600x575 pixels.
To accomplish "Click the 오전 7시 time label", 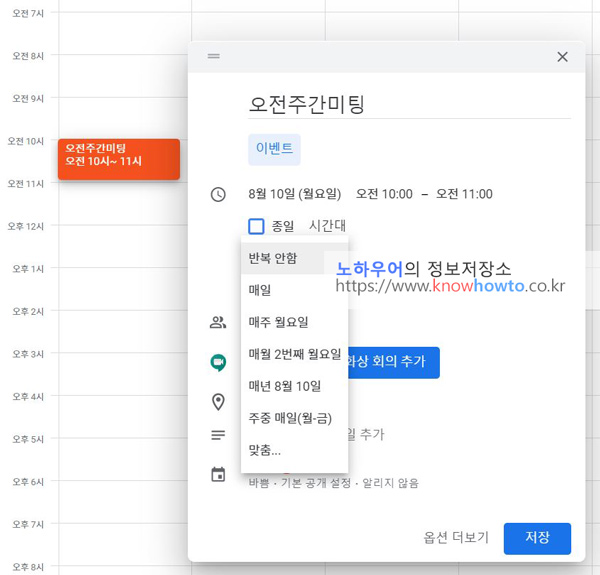I will pos(28,13).
